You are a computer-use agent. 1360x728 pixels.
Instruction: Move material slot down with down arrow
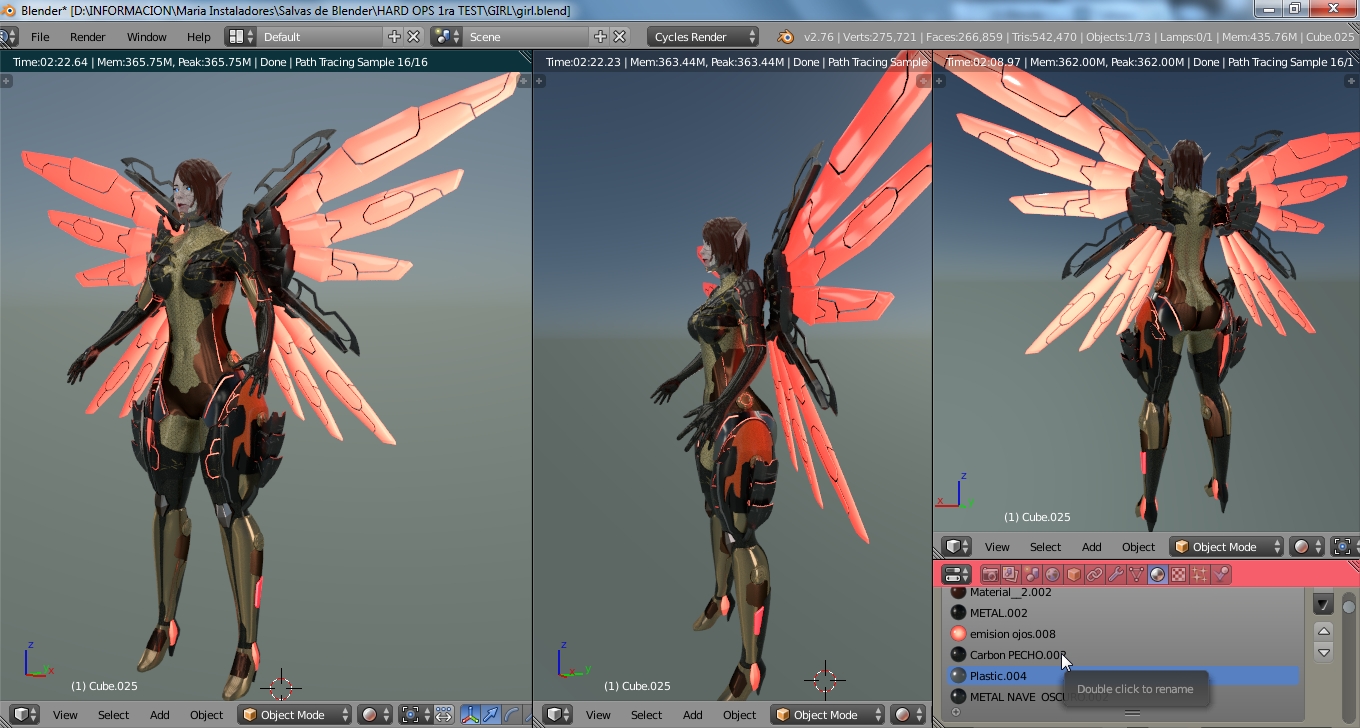(1324, 653)
